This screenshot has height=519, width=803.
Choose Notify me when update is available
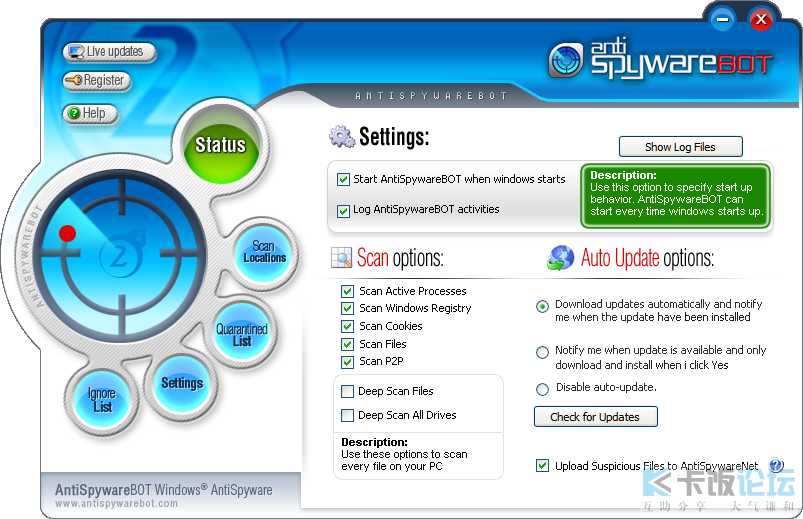coord(542,352)
